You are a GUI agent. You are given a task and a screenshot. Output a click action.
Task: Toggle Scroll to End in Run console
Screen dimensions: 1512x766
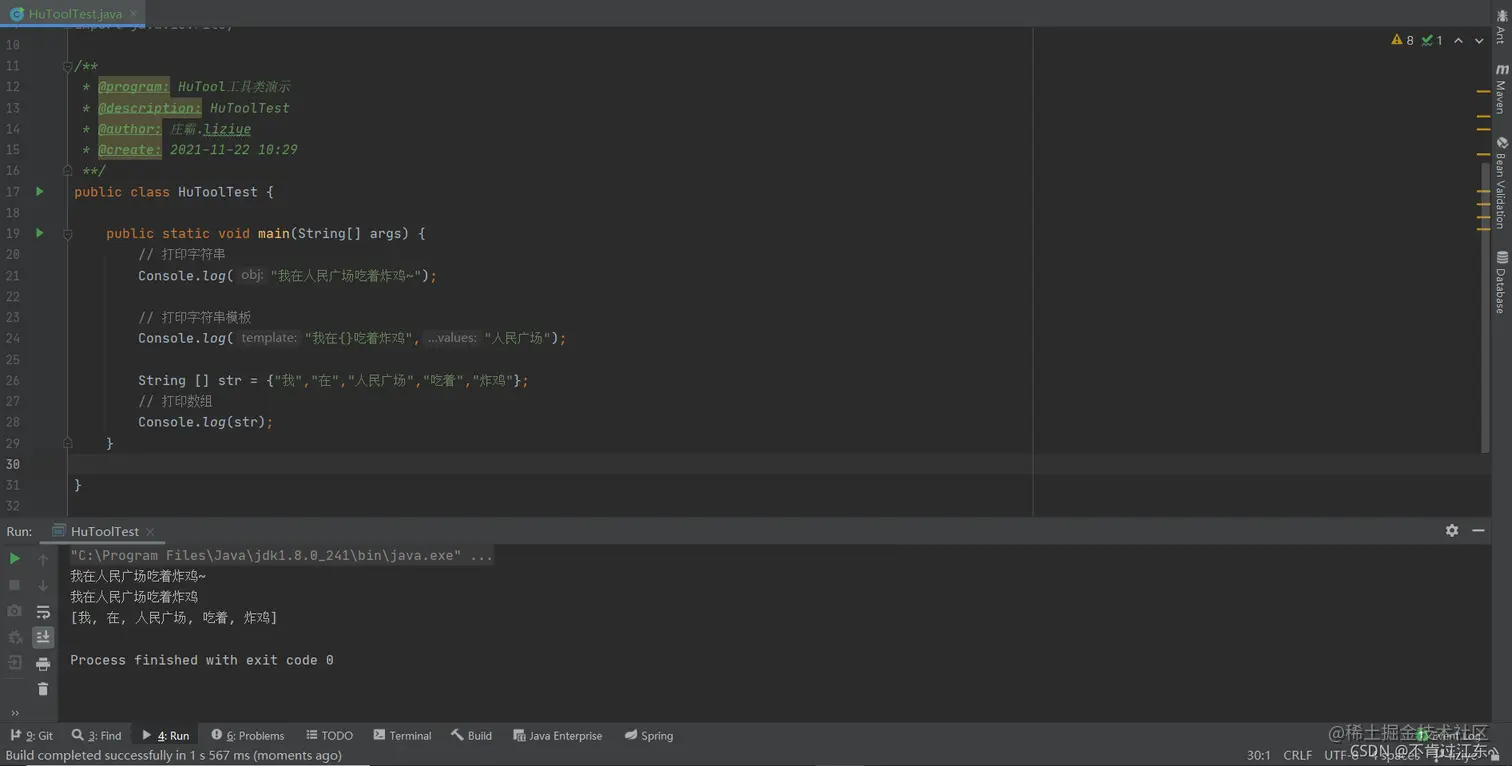43,637
